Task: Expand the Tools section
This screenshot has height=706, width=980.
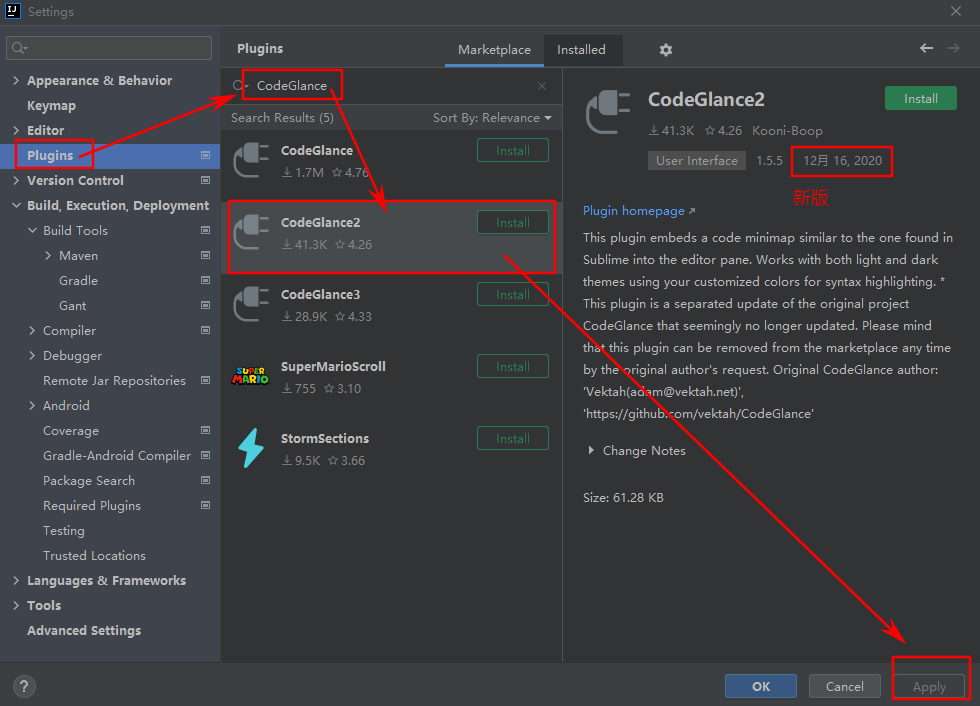Action: [x=16, y=605]
